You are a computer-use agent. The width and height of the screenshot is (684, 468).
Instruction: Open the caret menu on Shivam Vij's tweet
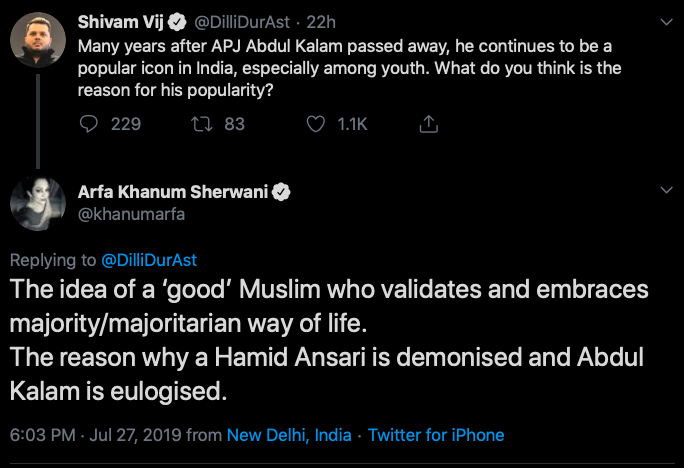pos(667,19)
